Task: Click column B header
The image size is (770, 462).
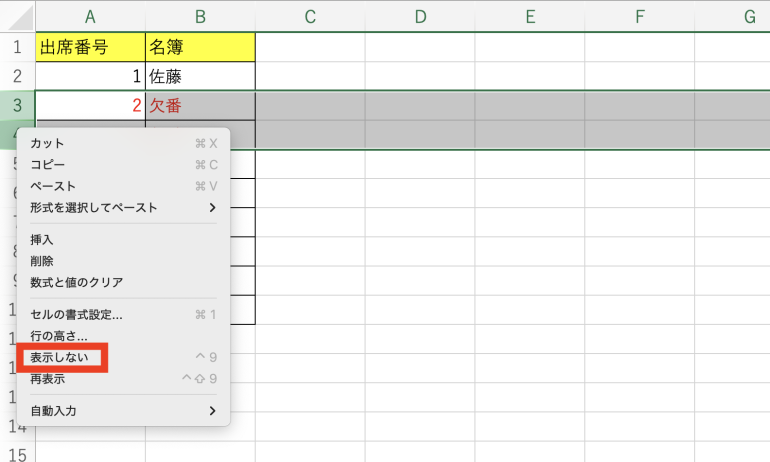Action: (x=200, y=16)
